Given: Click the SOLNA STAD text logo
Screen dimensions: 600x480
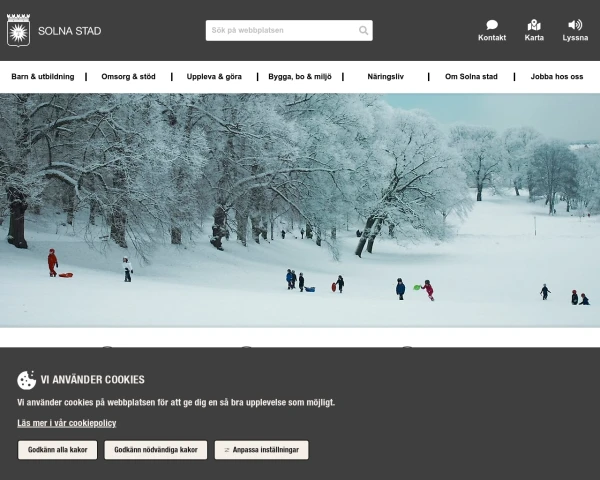Looking at the screenshot, I should click(70, 31).
